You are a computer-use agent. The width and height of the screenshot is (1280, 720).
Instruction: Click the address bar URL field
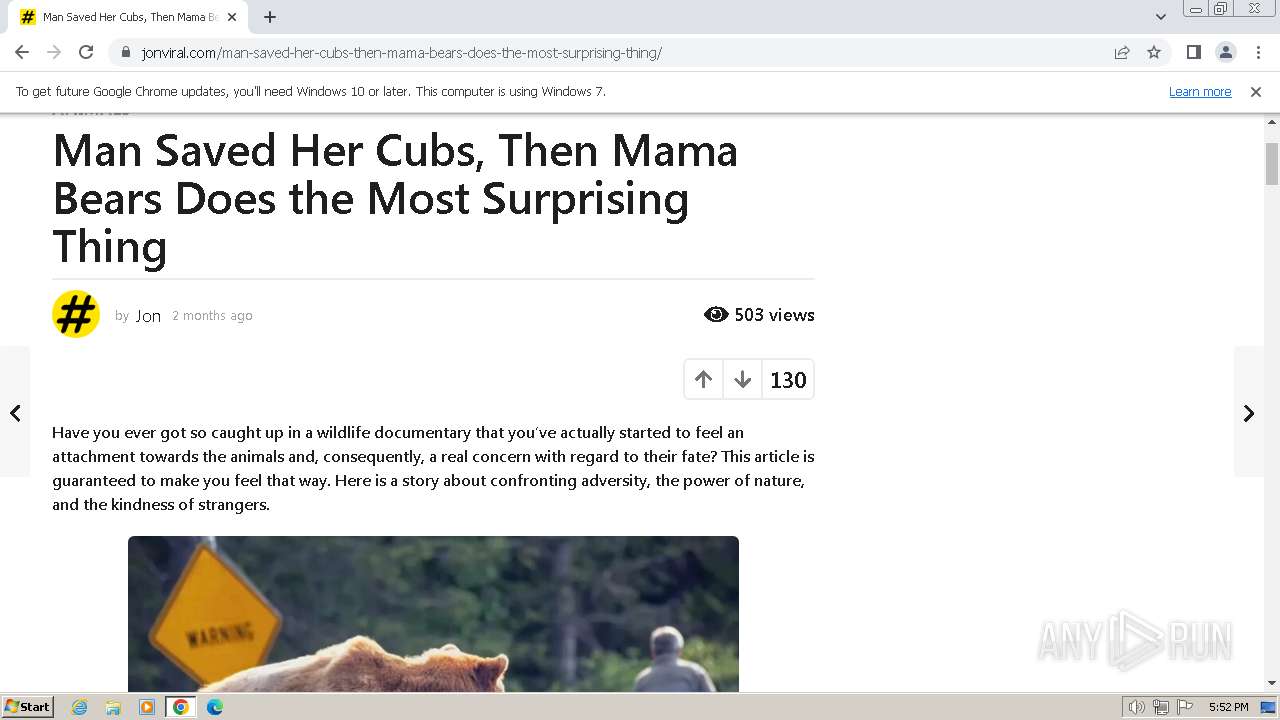[600, 52]
